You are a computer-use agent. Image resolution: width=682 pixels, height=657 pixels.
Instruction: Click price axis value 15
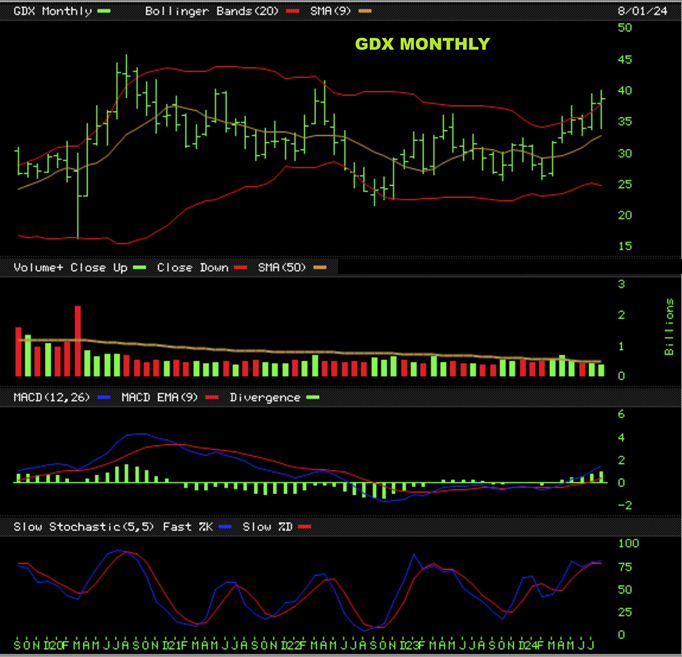pyautogui.click(x=625, y=246)
